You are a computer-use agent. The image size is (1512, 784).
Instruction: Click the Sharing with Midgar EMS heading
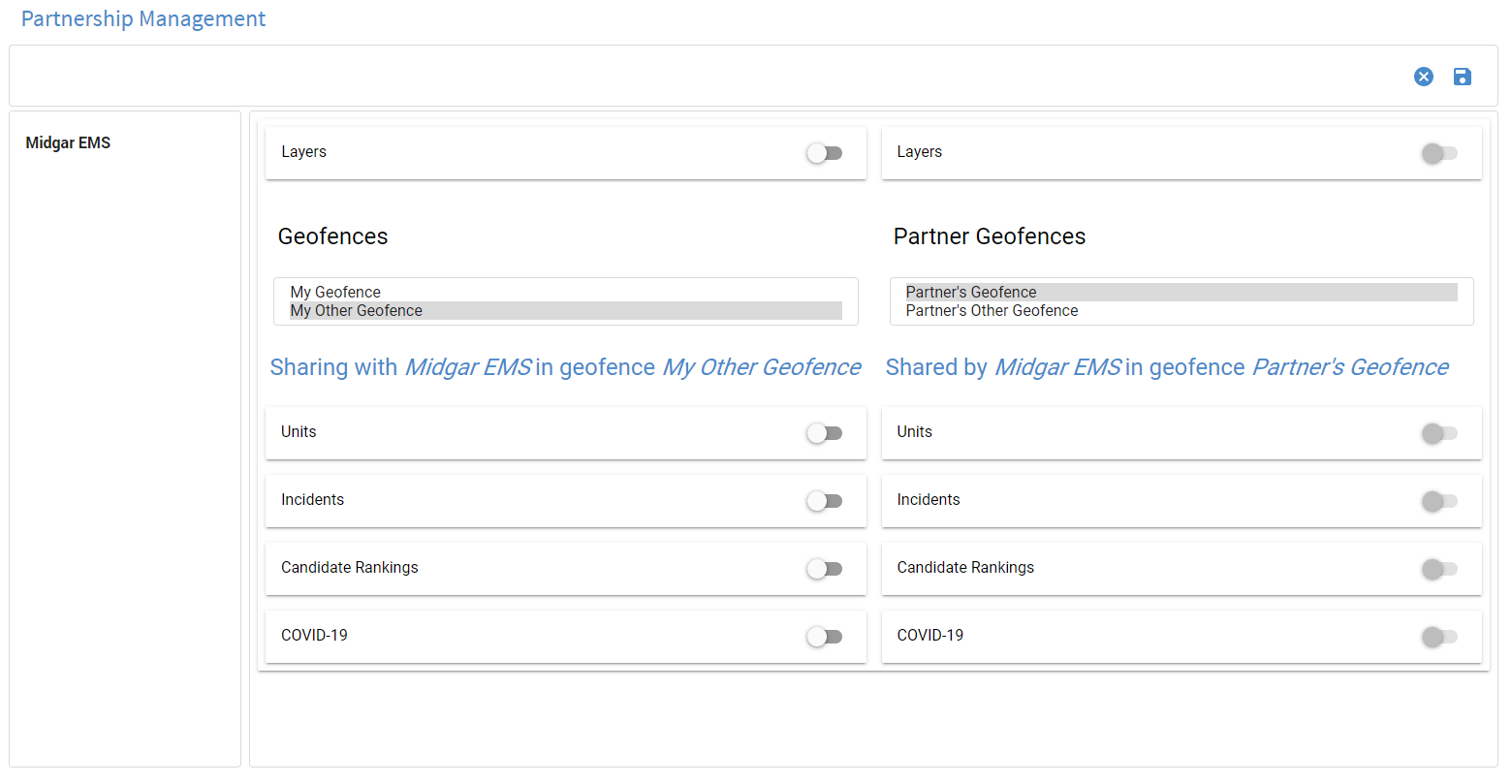click(x=565, y=367)
